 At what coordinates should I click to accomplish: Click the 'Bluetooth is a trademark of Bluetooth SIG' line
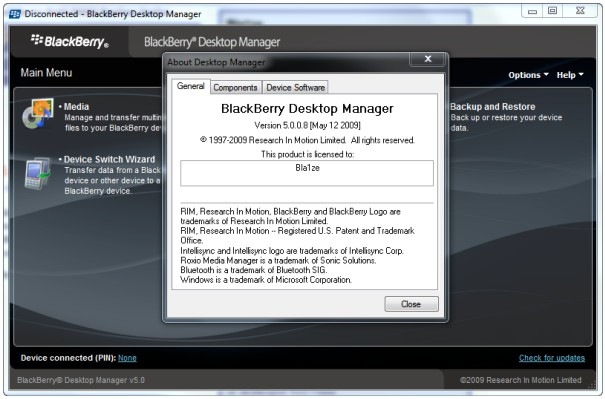(x=253, y=270)
